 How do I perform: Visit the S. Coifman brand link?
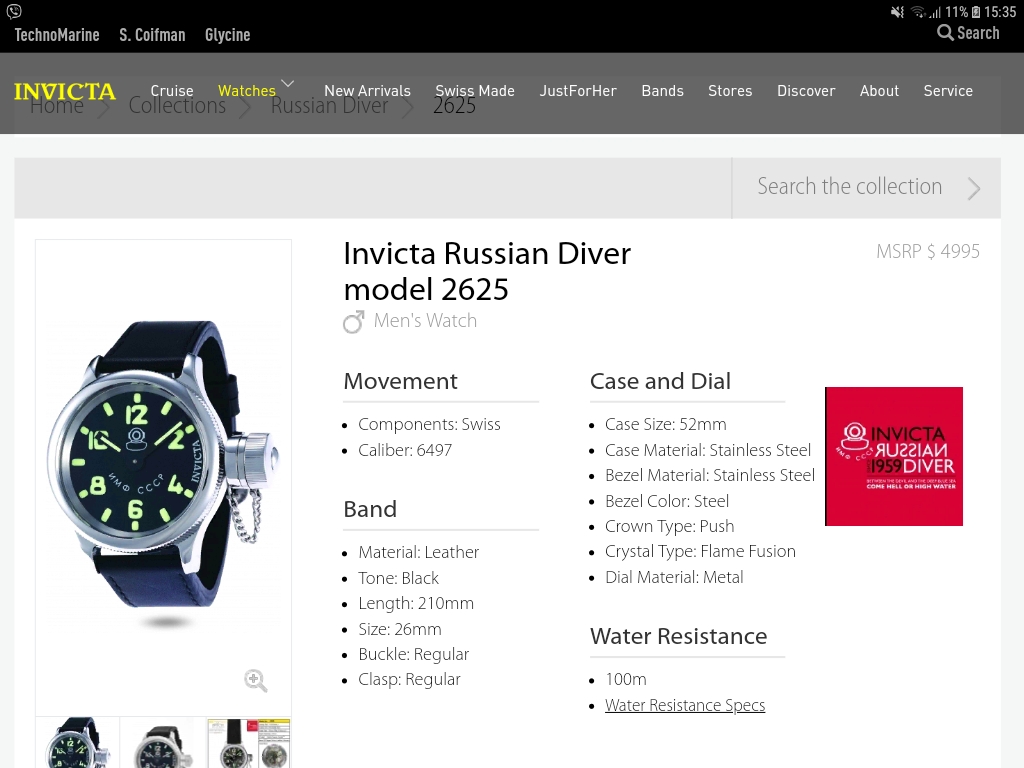(152, 35)
